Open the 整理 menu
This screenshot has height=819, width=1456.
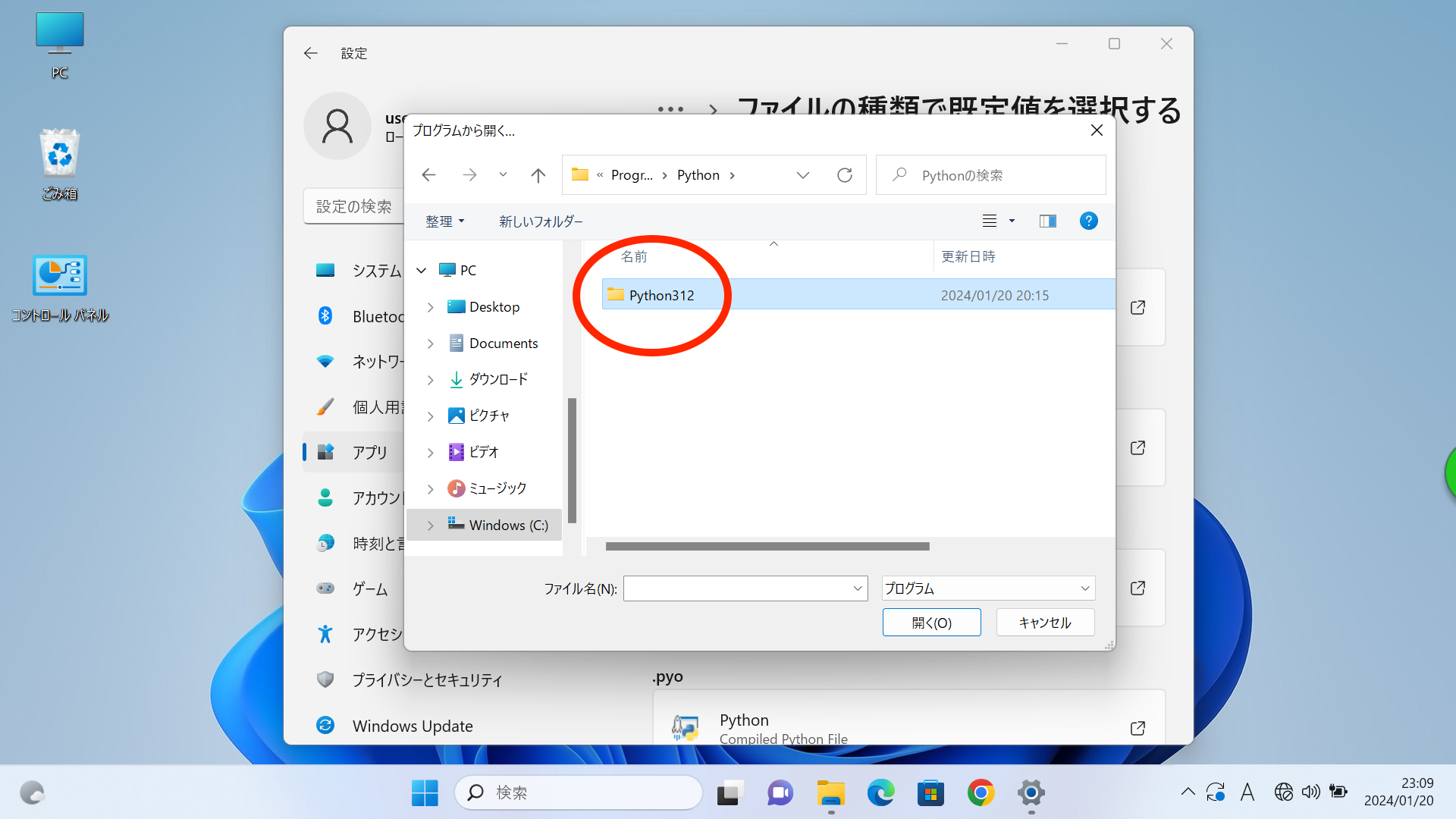pyautogui.click(x=444, y=221)
